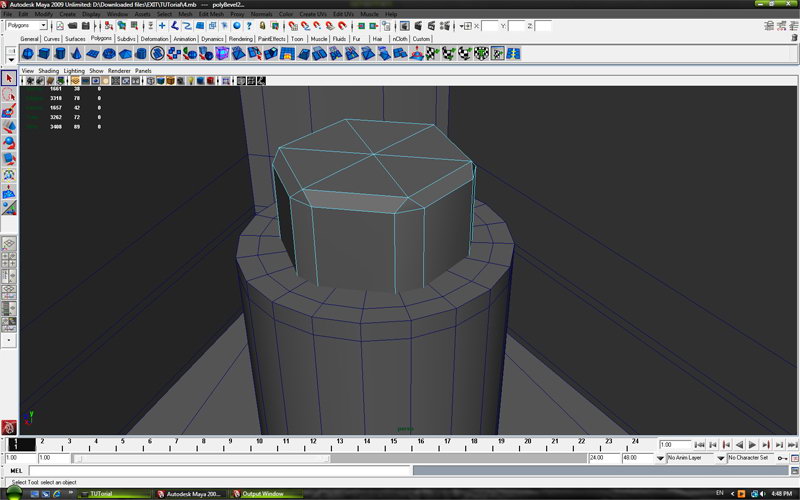Click the lightbulb use-all-lights icon
800x500 pixels.
190,81
